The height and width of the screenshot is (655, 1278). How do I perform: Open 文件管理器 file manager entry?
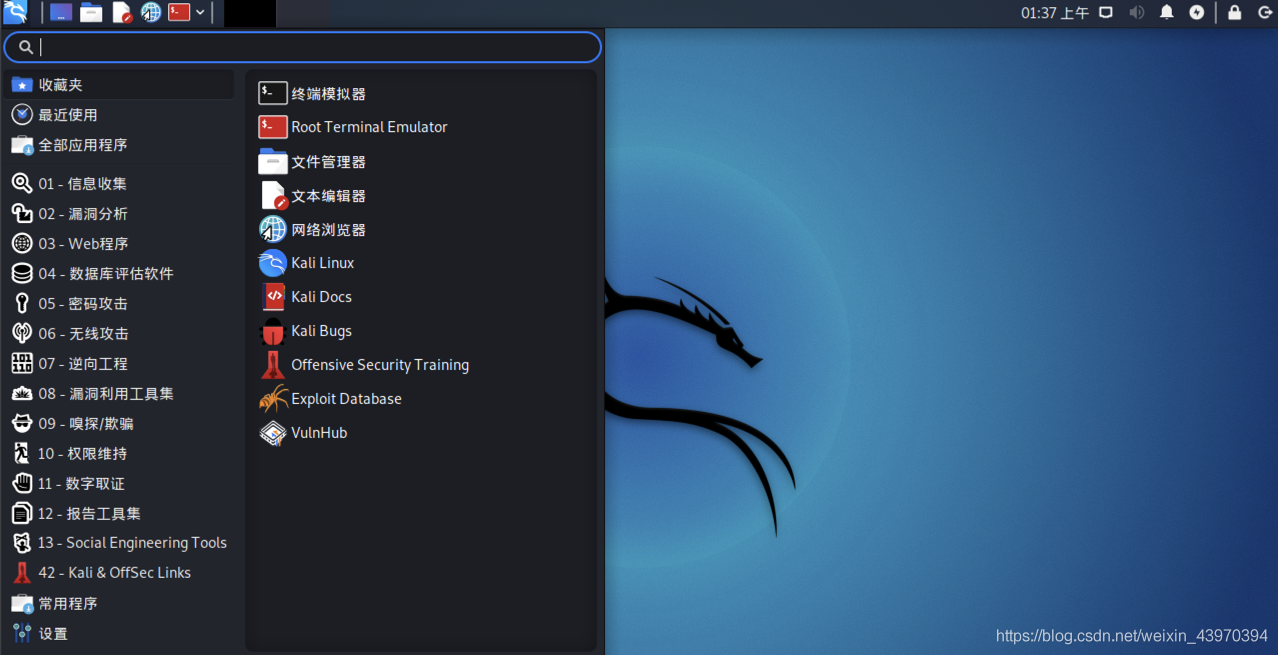click(x=421, y=162)
